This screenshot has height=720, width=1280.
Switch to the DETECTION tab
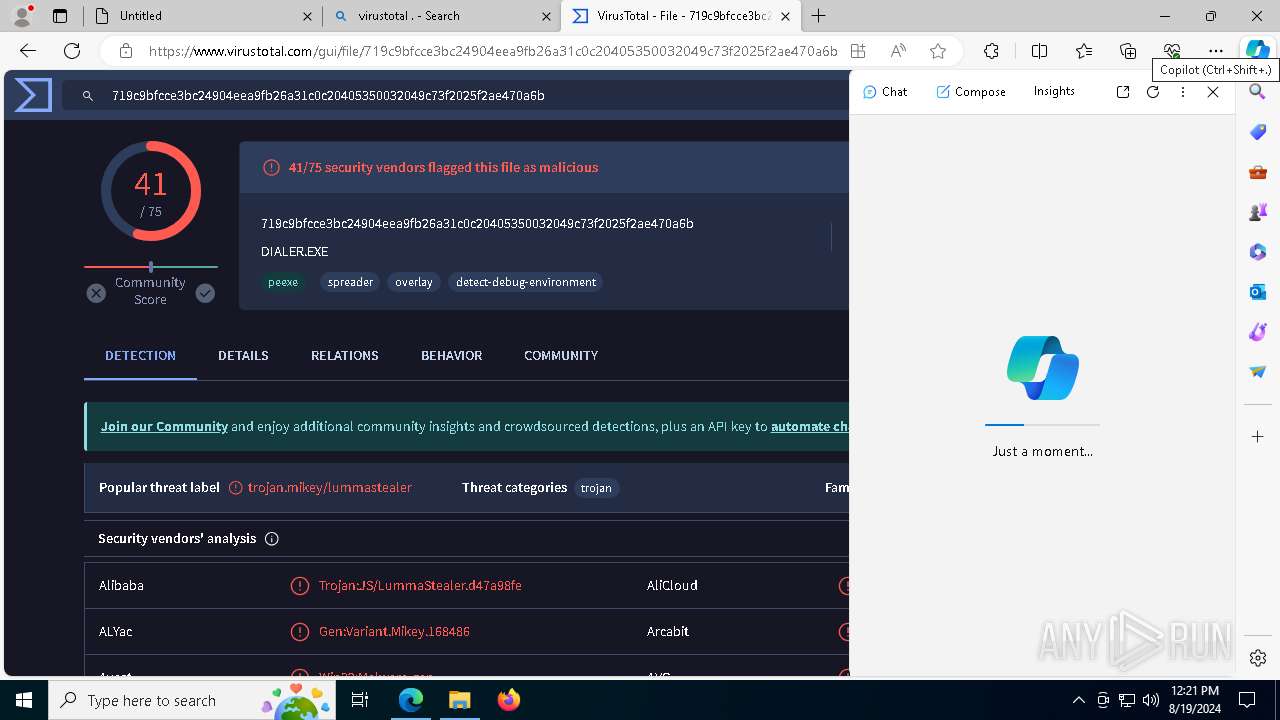click(140, 355)
